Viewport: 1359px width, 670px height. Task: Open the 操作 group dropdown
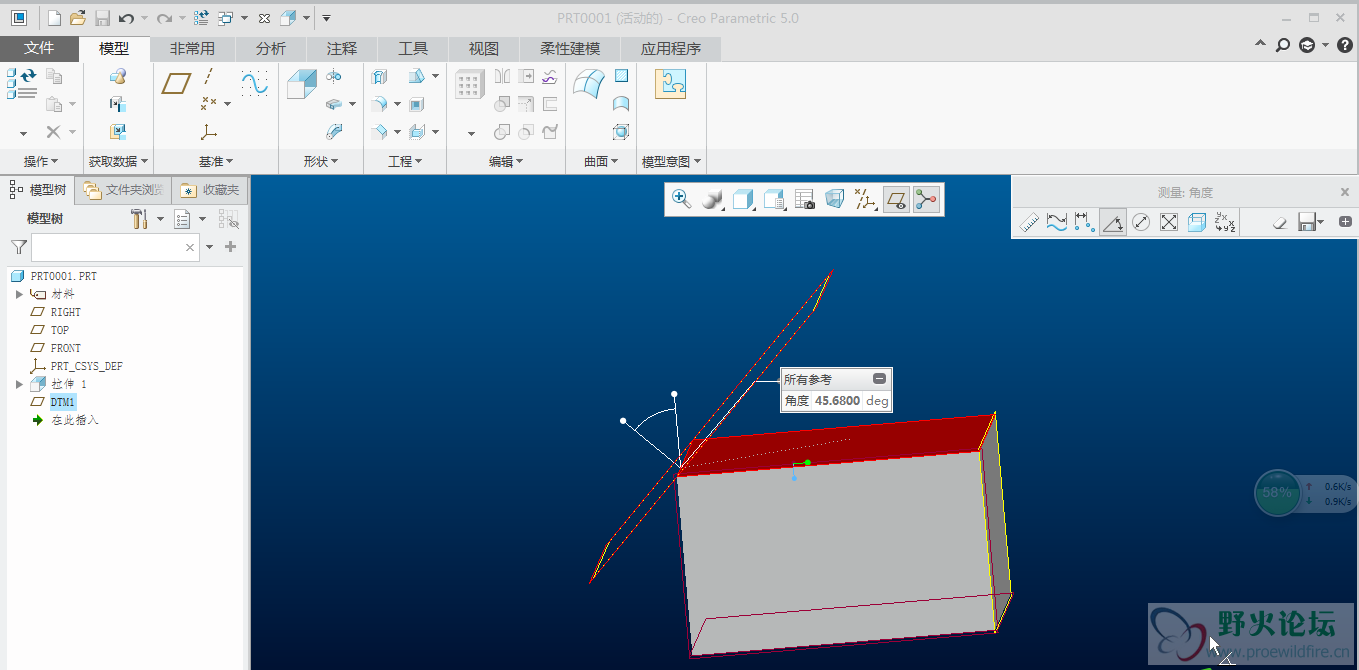[x=41, y=161]
